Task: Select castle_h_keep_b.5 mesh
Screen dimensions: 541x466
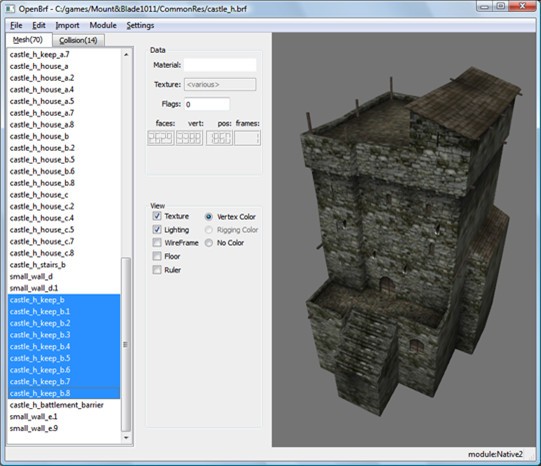Action: pos(64,358)
